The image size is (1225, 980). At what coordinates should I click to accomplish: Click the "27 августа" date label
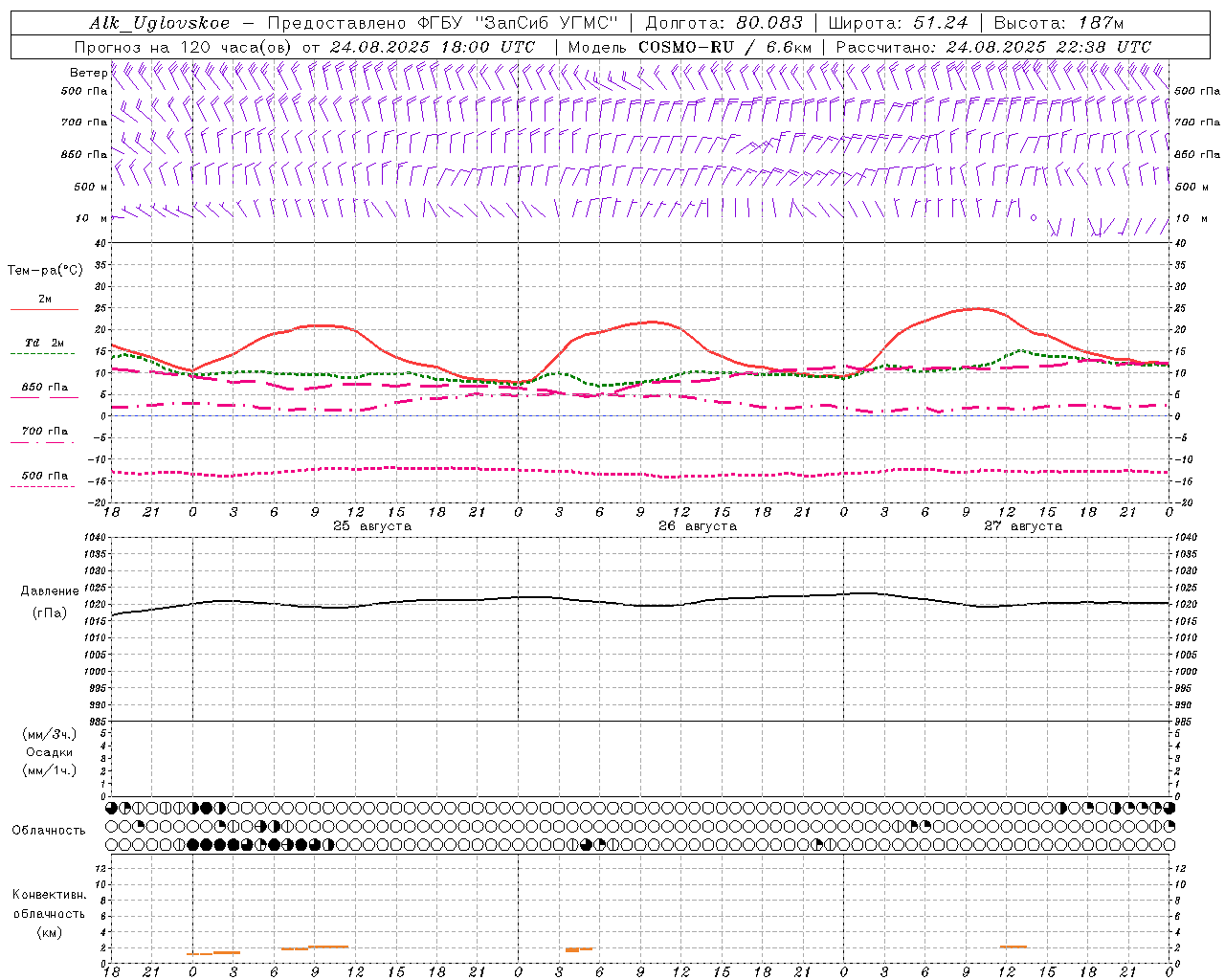click(x=1023, y=526)
